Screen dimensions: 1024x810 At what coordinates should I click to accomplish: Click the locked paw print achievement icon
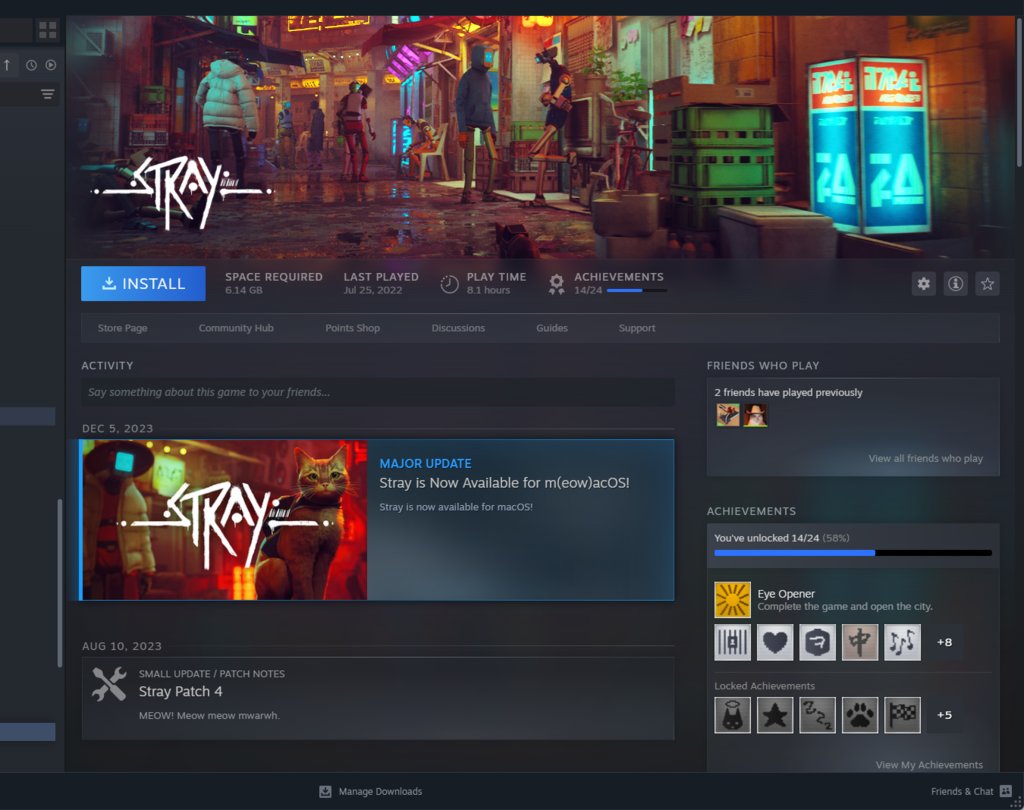[859, 715]
